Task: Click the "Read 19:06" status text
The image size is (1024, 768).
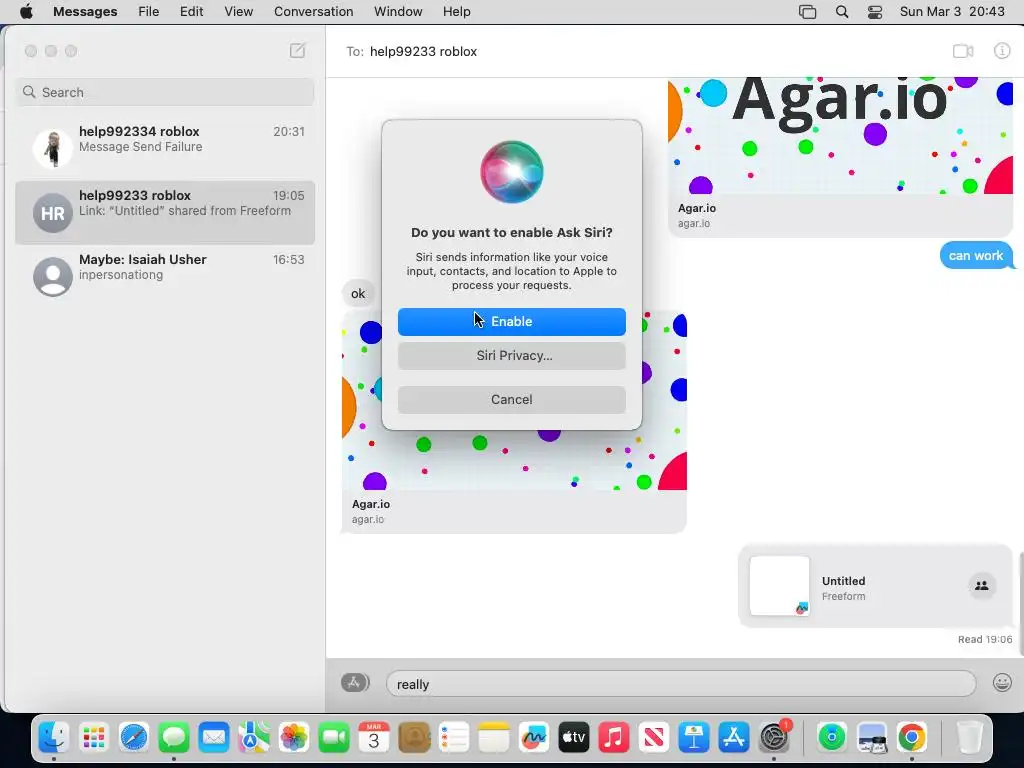Action: [985, 639]
